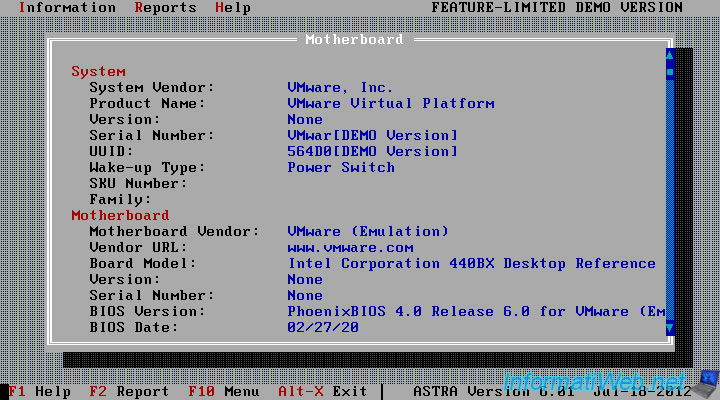Click motherboard Serial Number label
Viewport: 720px width, 400px height.
tap(152, 295)
